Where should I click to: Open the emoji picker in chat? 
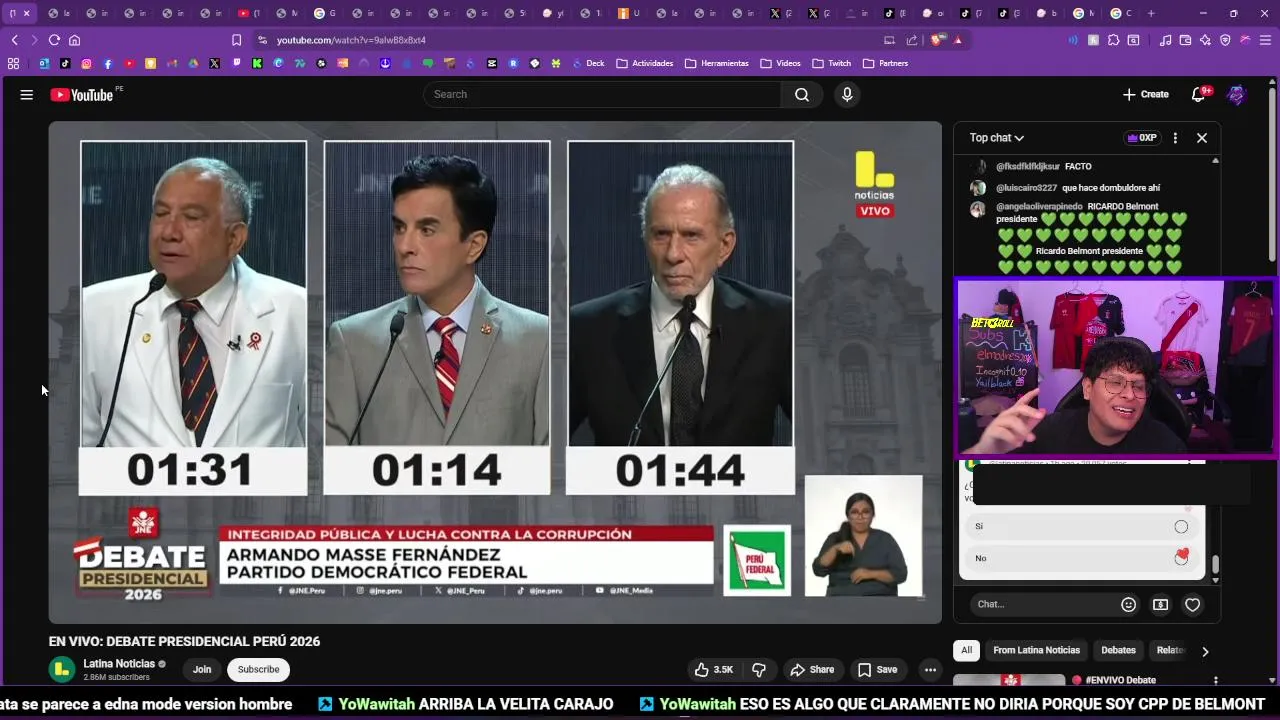(x=1128, y=604)
